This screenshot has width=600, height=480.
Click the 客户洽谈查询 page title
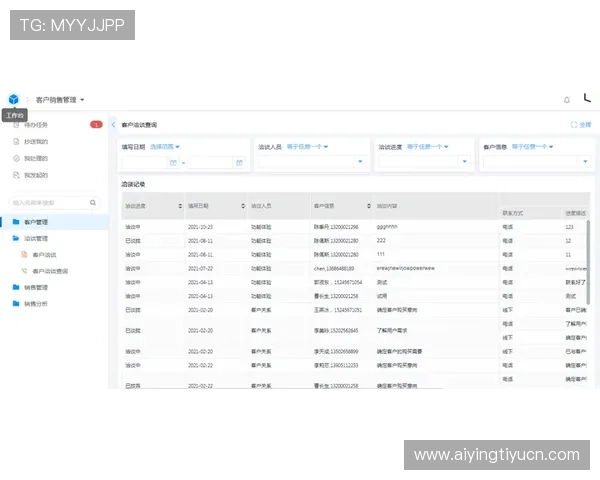pyautogui.click(x=139, y=125)
